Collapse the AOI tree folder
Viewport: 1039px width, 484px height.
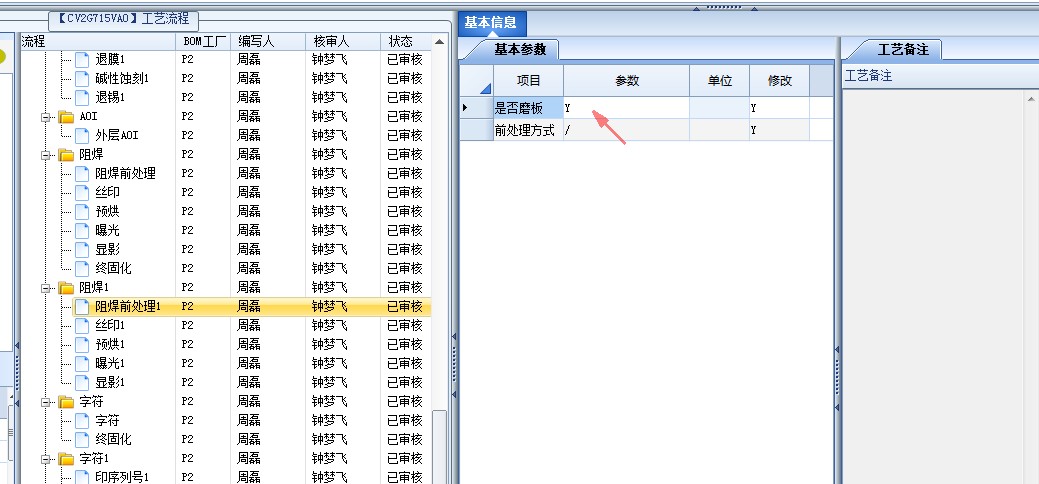[46, 117]
